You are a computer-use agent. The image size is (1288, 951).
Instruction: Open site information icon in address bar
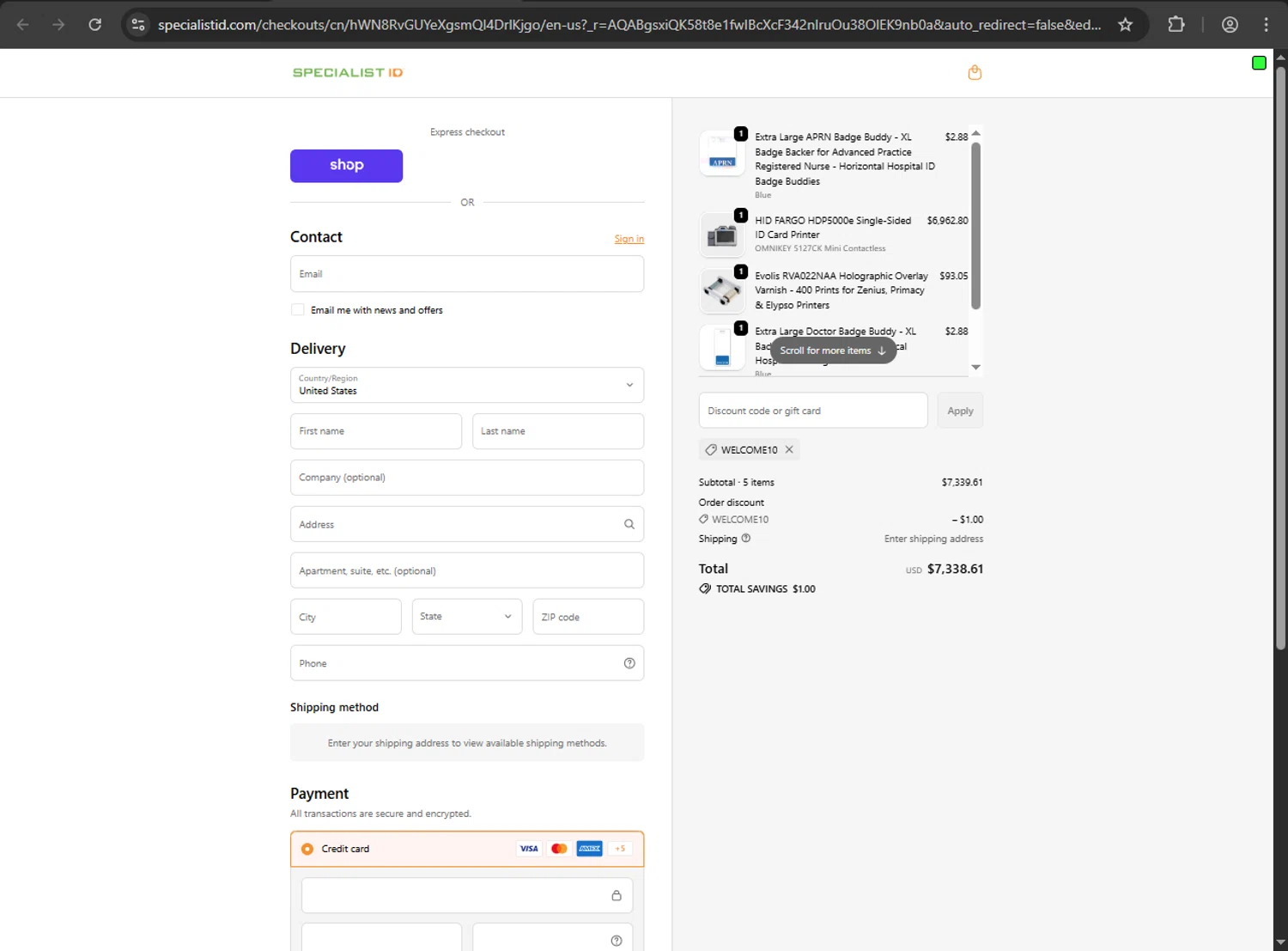[x=138, y=25]
